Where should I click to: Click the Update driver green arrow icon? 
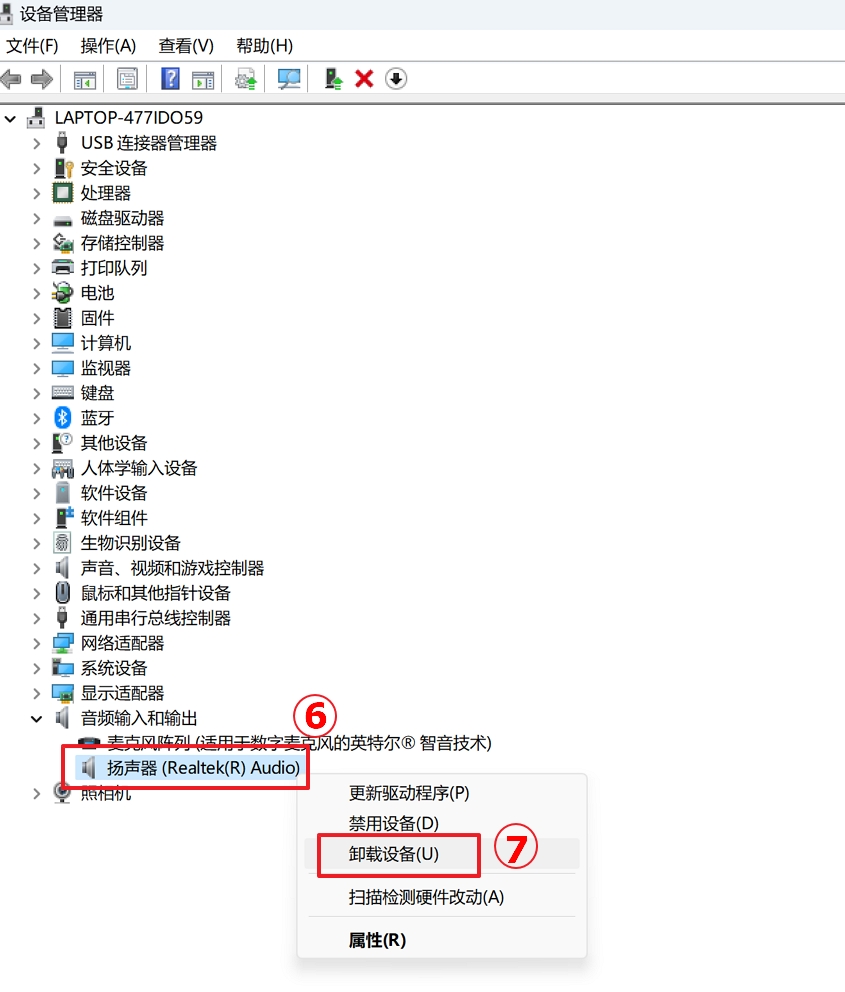pyautogui.click(x=333, y=79)
